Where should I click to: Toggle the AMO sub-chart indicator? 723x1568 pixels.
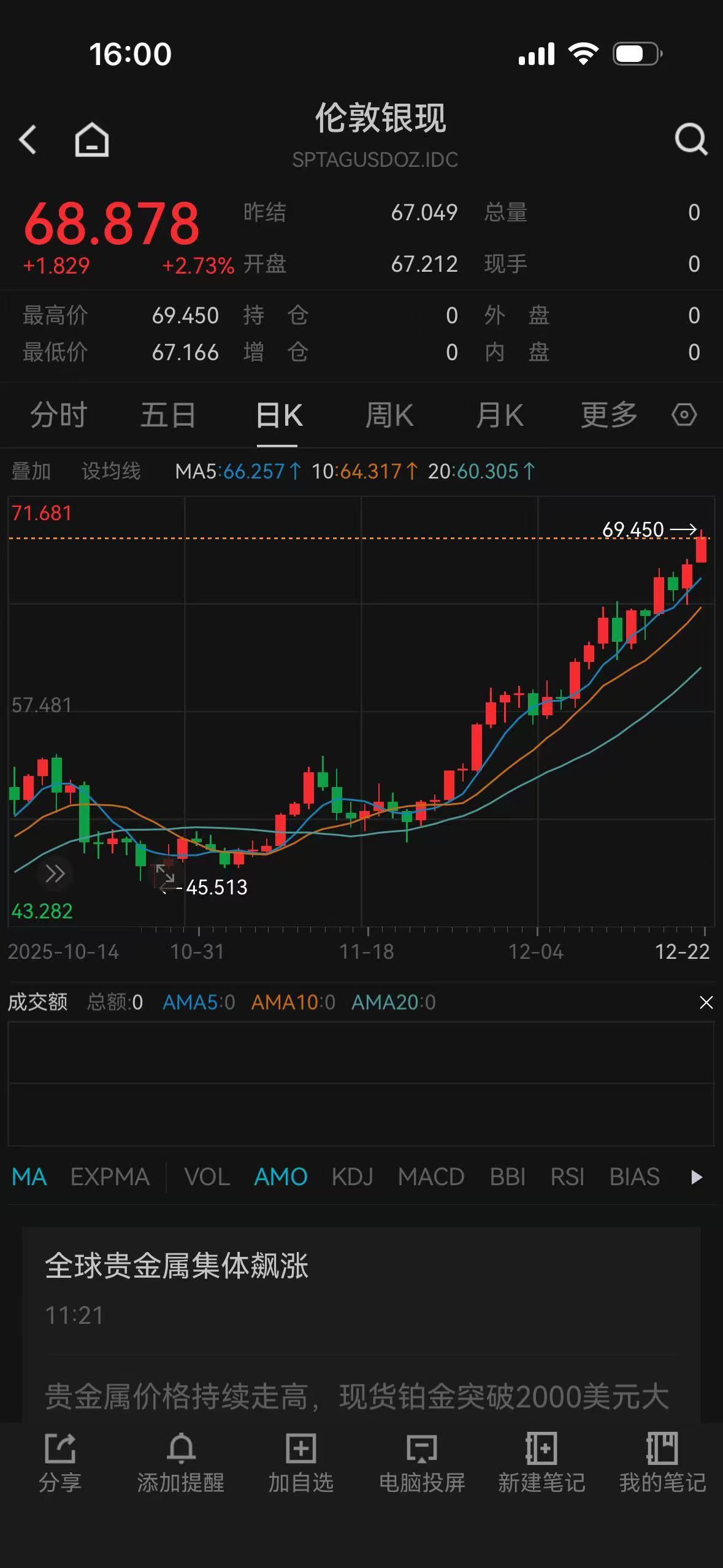280,1177
